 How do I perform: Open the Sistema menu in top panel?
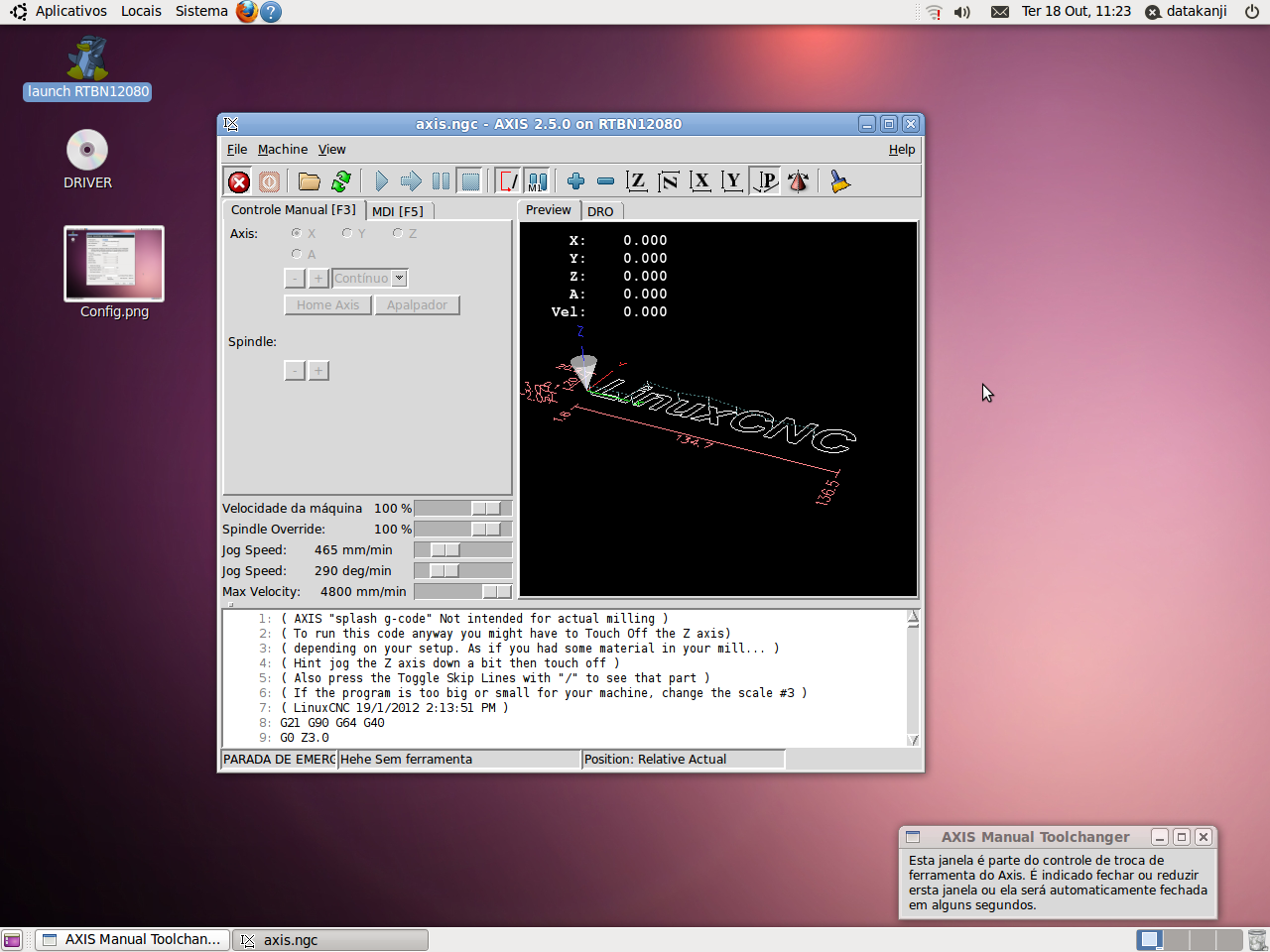tap(201, 11)
